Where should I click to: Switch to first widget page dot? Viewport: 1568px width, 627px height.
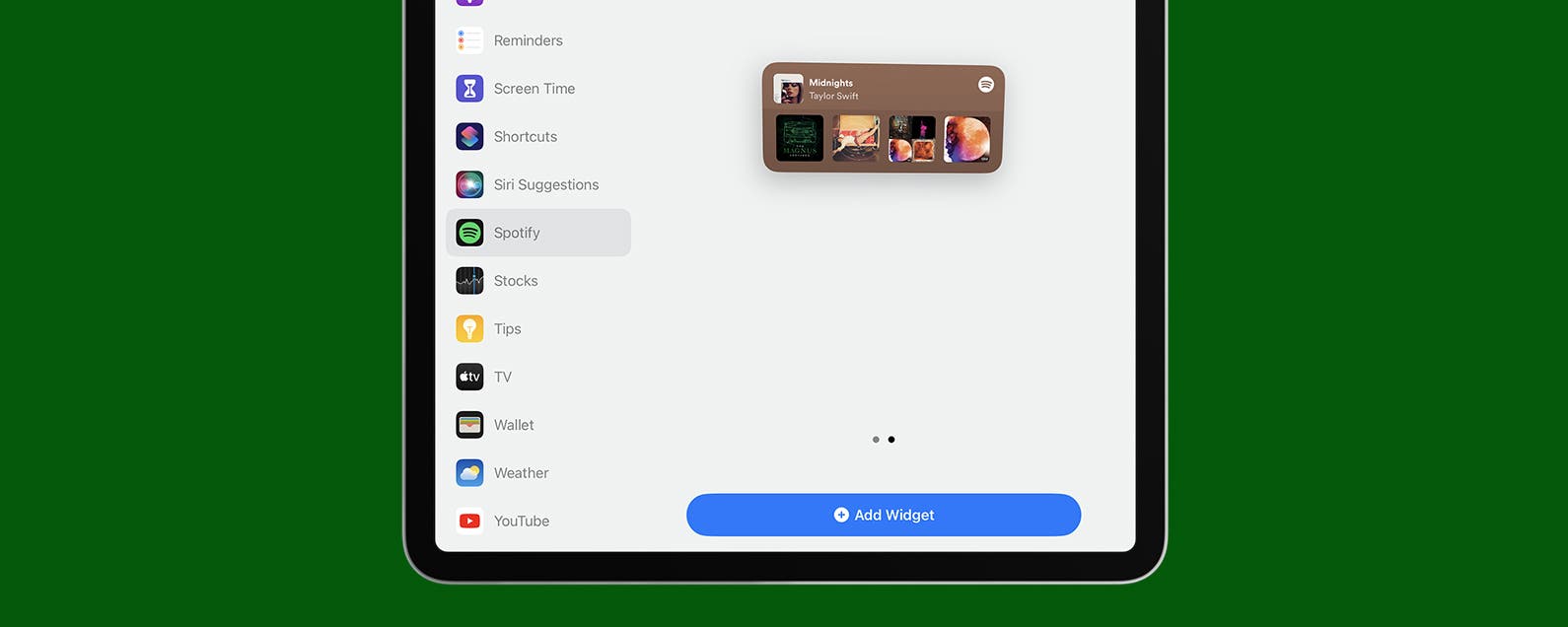(x=876, y=440)
